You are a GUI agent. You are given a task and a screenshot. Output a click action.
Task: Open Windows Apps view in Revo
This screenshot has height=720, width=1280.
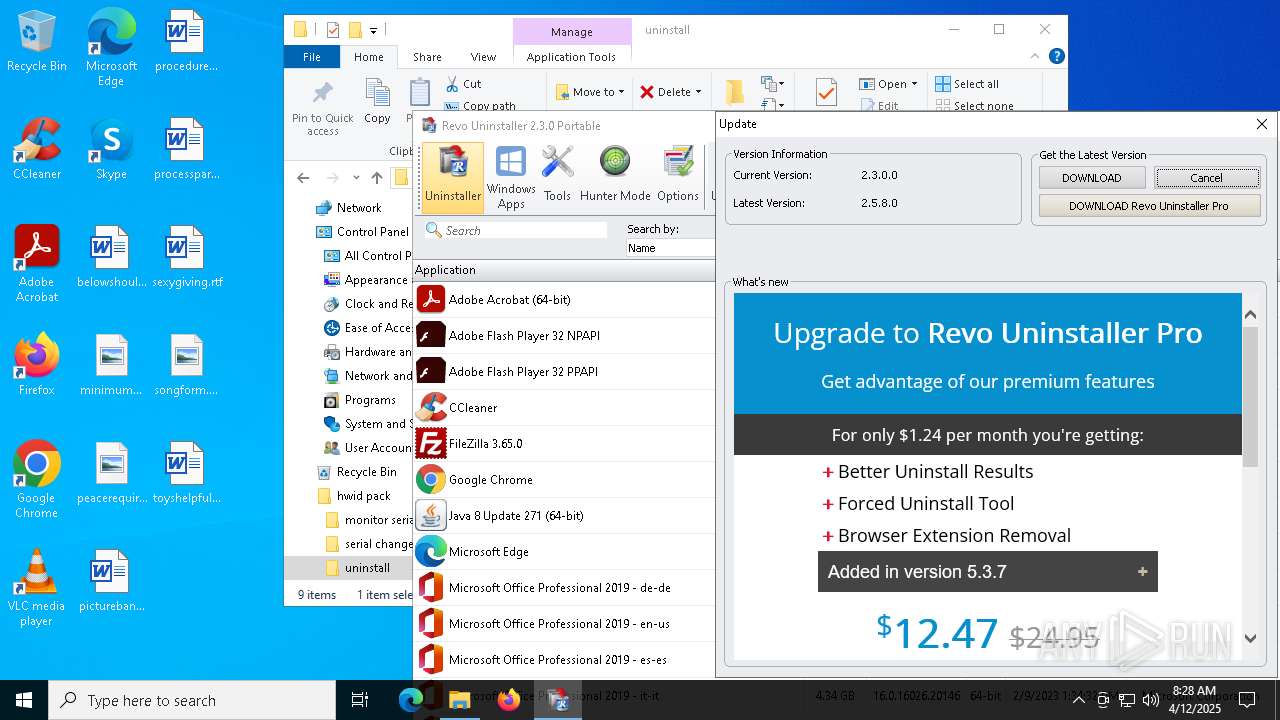pos(511,177)
